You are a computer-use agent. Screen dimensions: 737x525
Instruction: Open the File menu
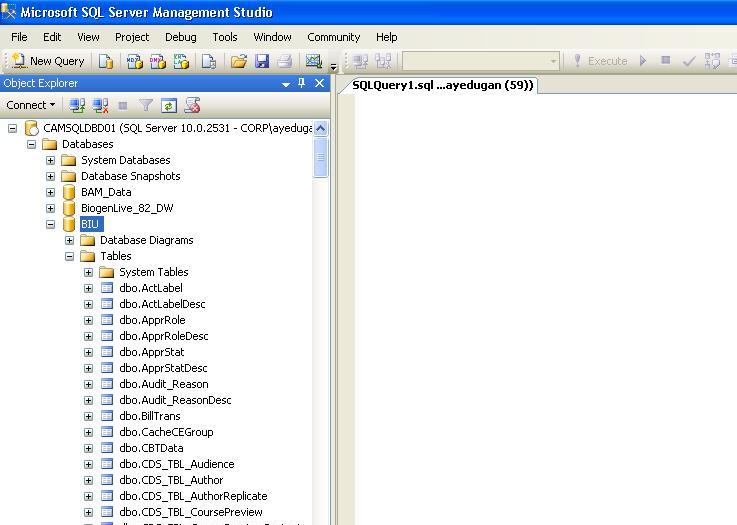coord(19,37)
